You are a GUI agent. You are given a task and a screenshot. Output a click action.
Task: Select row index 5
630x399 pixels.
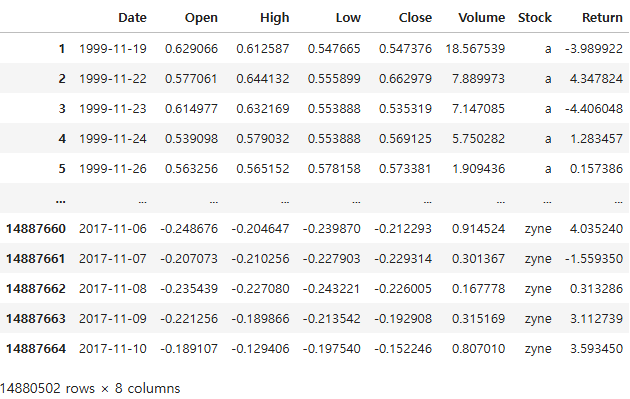(x=61, y=169)
